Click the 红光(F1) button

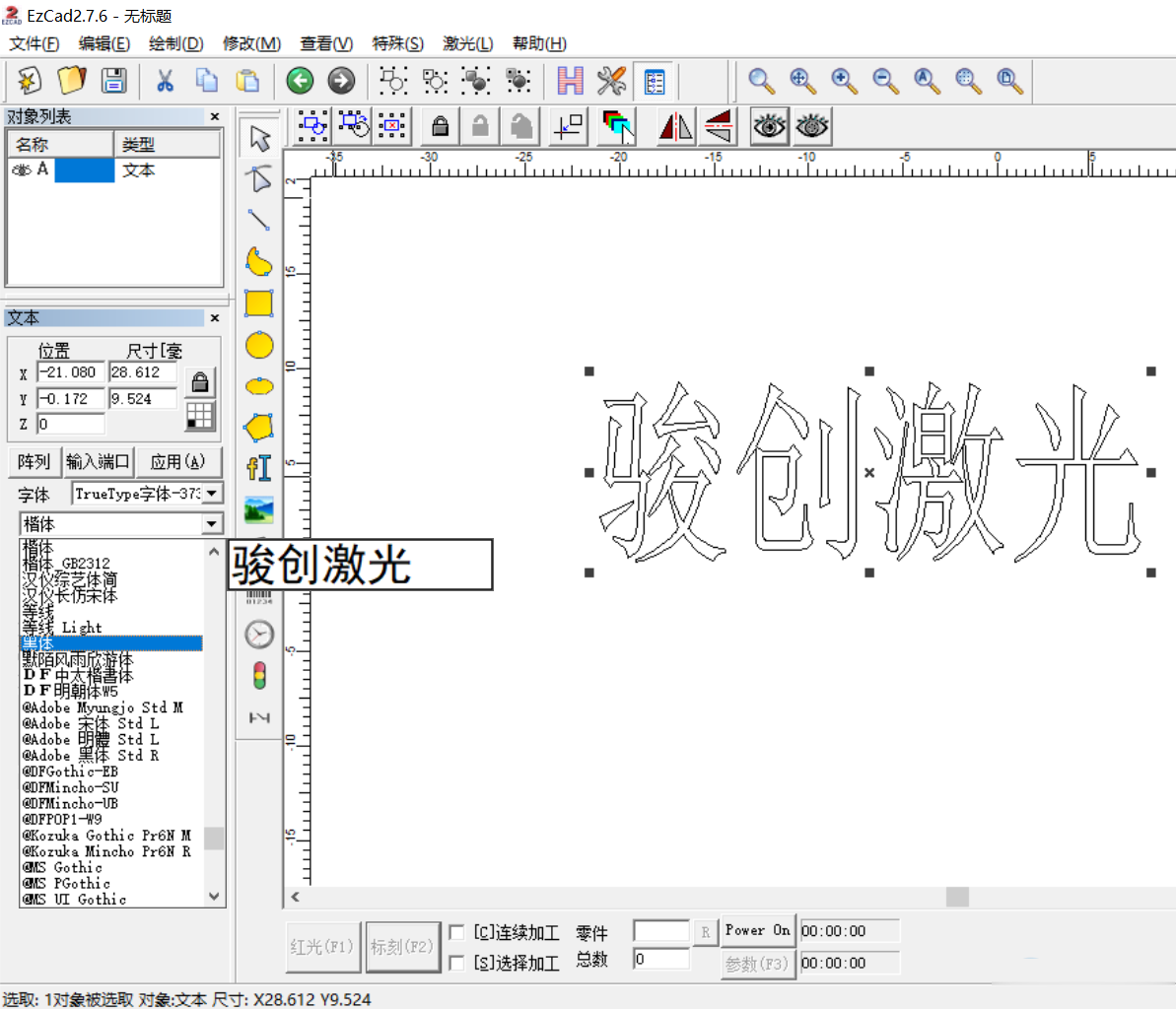(322, 947)
